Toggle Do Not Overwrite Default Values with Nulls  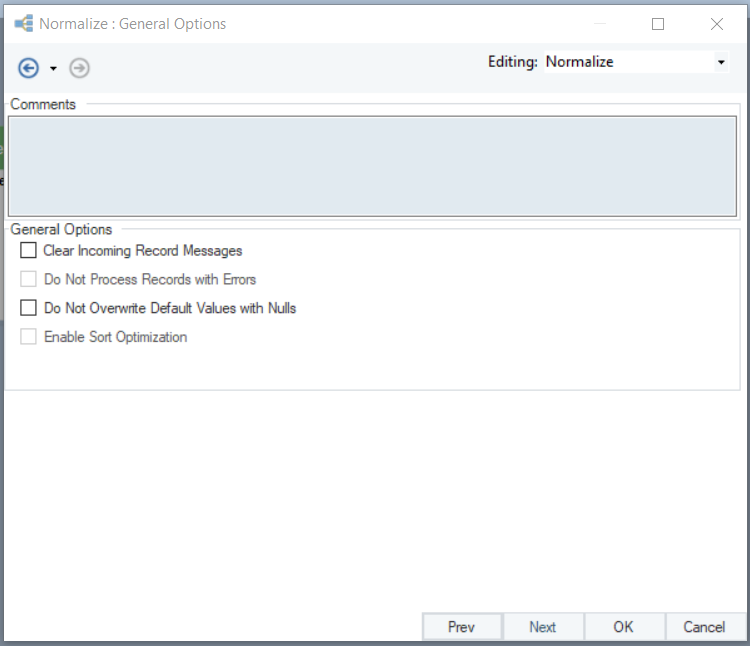point(28,308)
